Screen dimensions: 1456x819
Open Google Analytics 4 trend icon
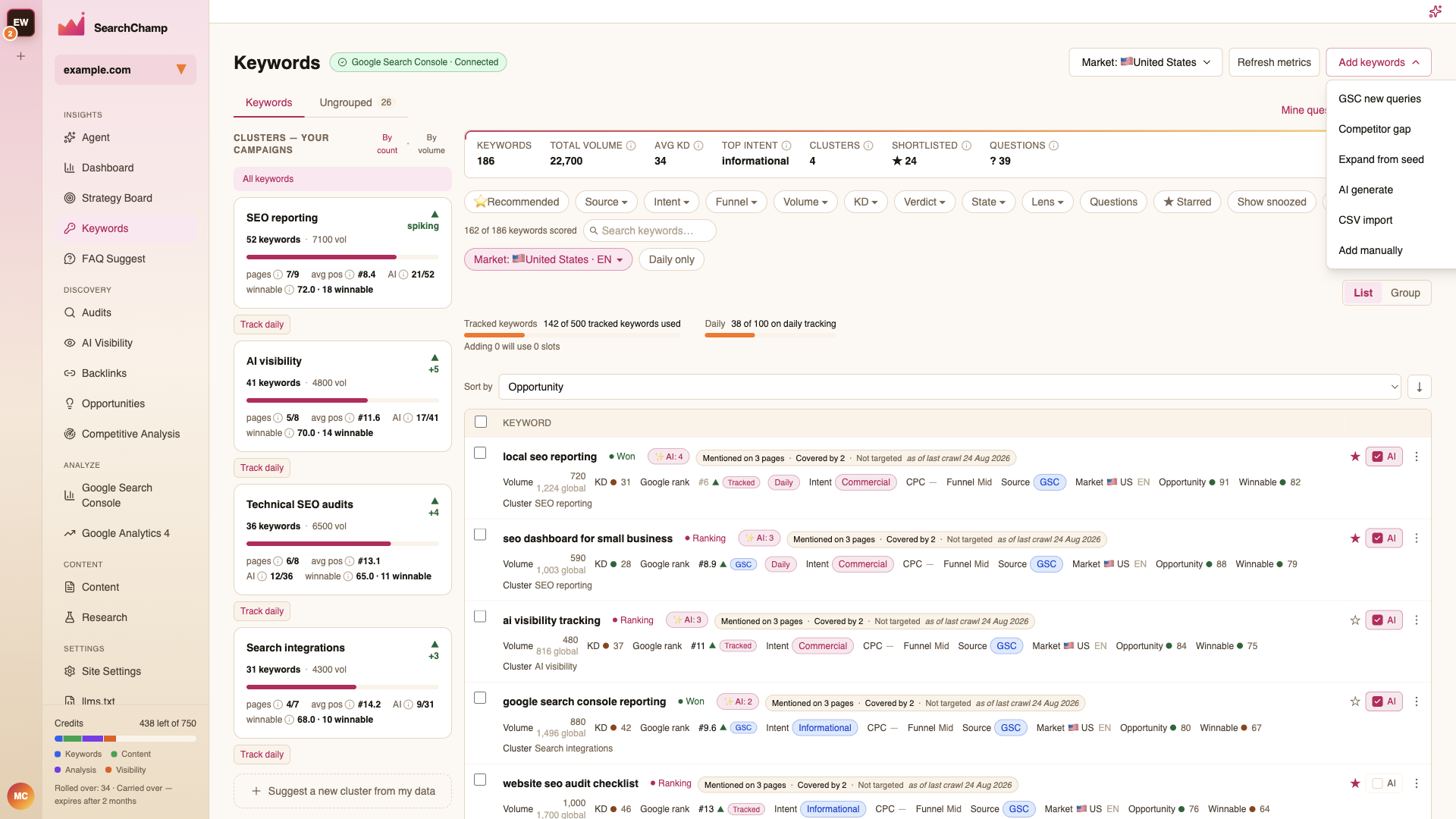coord(70,533)
